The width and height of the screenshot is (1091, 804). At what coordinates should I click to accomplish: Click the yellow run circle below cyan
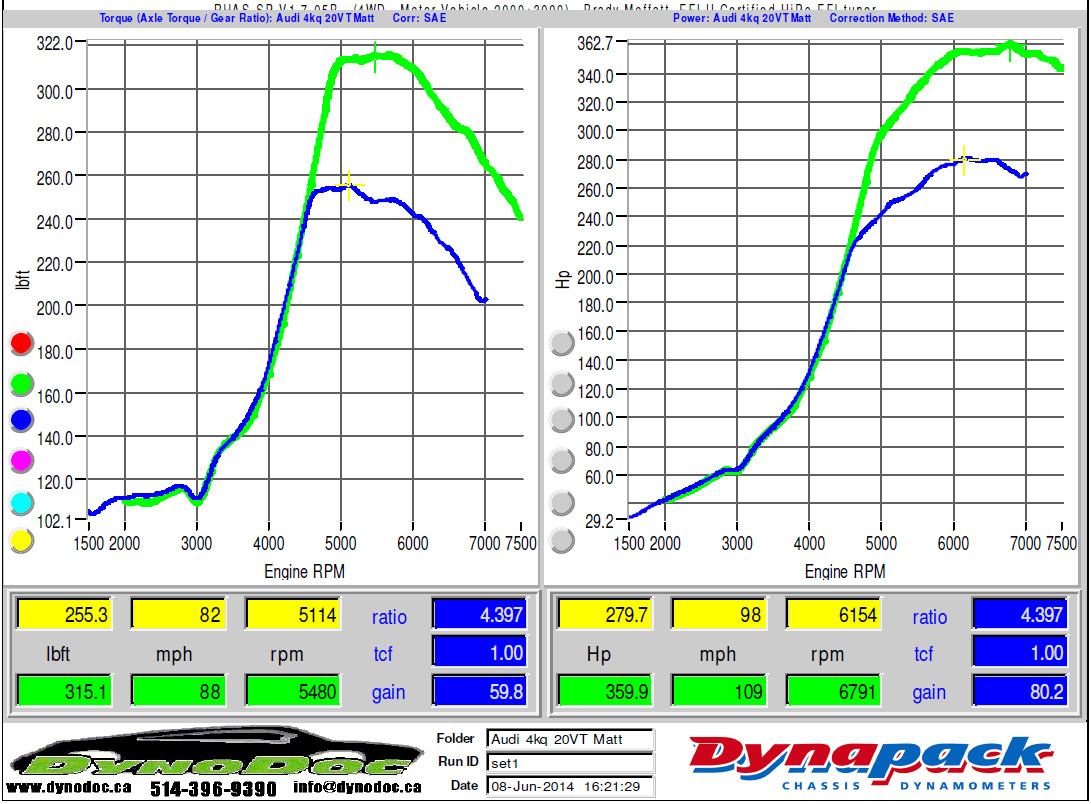(21, 541)
